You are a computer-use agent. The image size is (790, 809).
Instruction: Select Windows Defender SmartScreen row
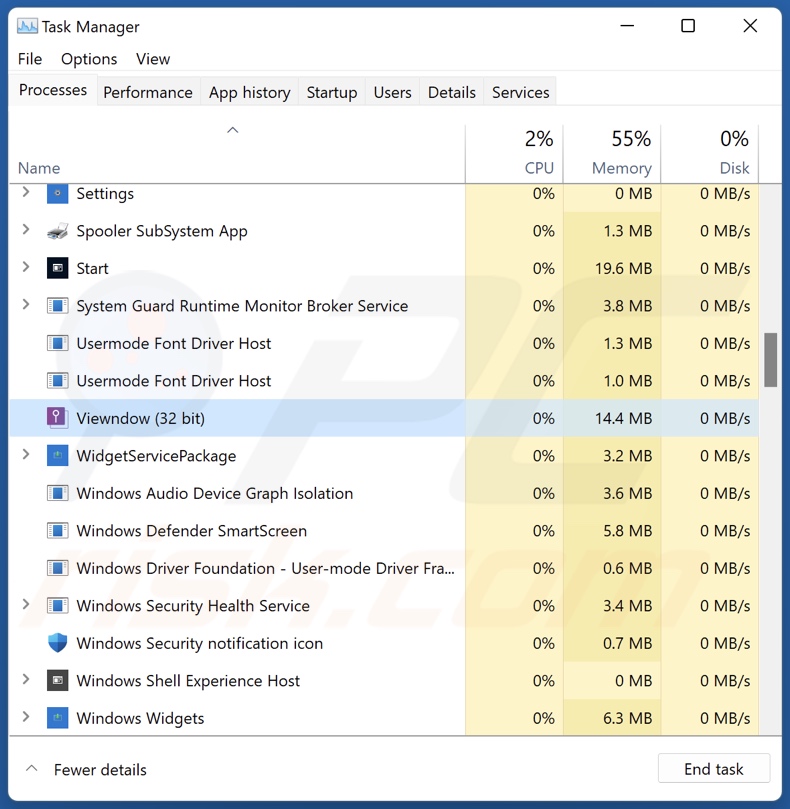point(384,531)
